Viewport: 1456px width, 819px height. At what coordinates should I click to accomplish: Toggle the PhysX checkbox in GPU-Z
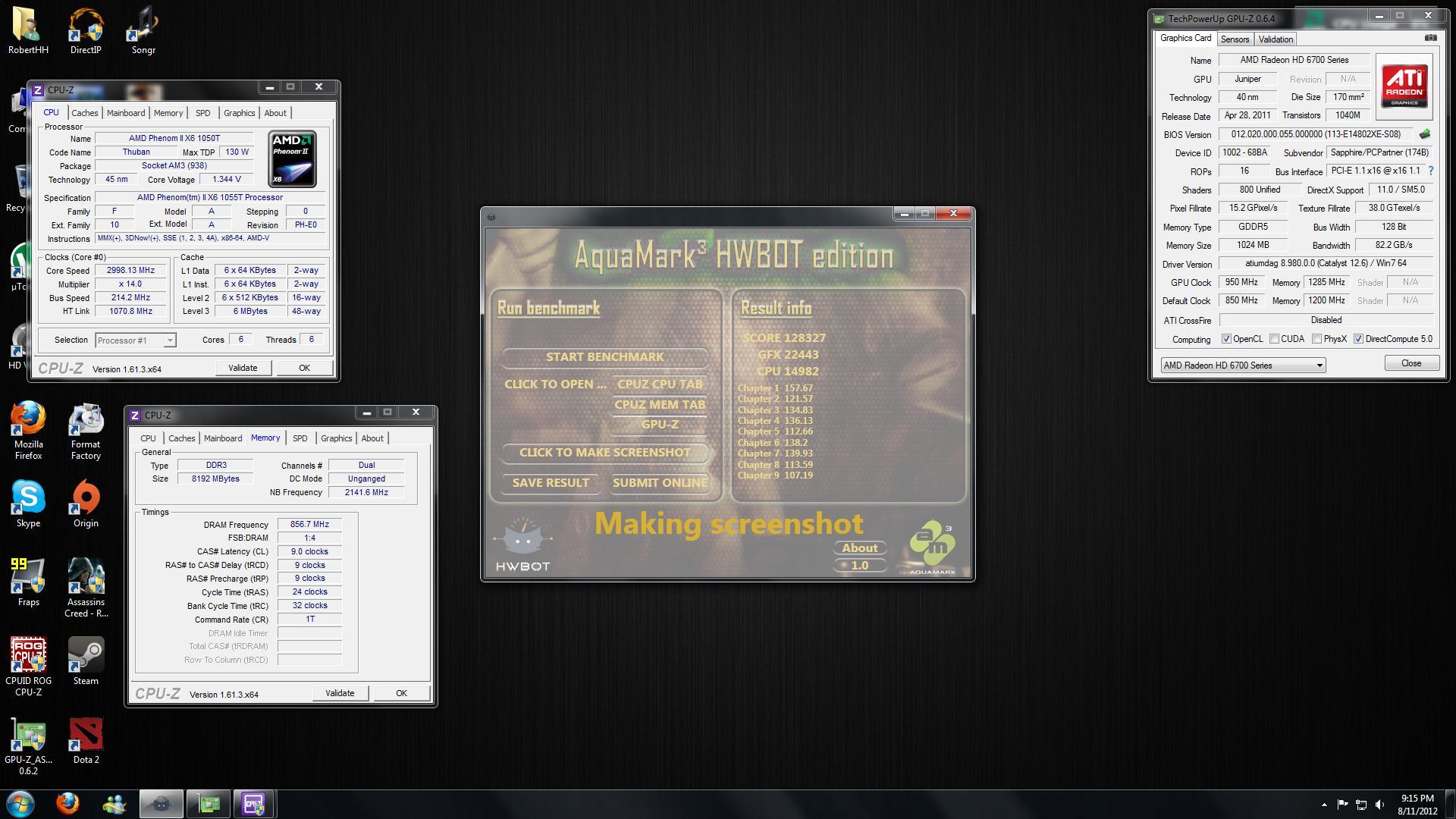[x=1316, y=339]
